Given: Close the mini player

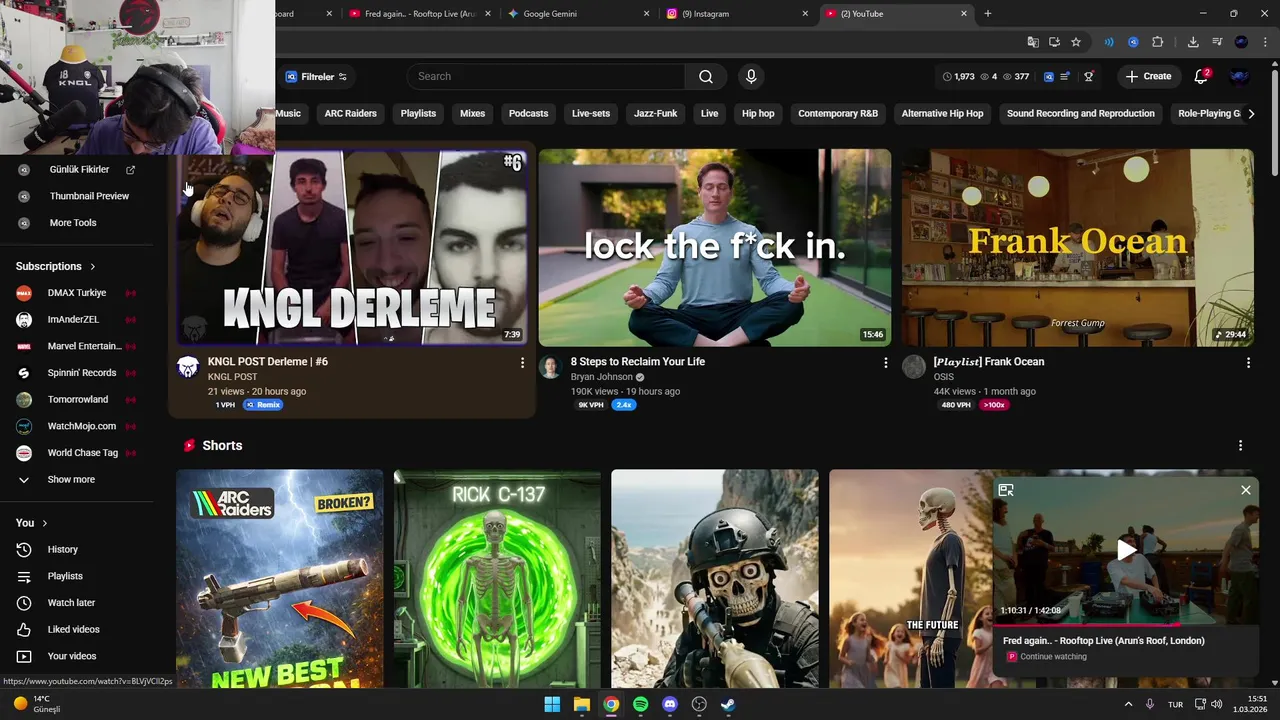Looking at the screenshot, I should tap(1245, 490).
